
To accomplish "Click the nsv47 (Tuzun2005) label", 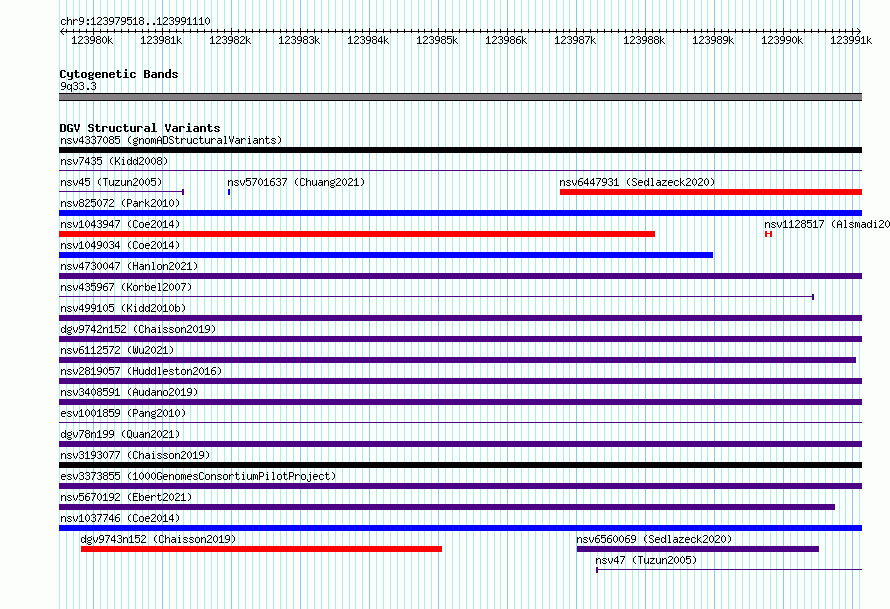I will coord(646,560).
